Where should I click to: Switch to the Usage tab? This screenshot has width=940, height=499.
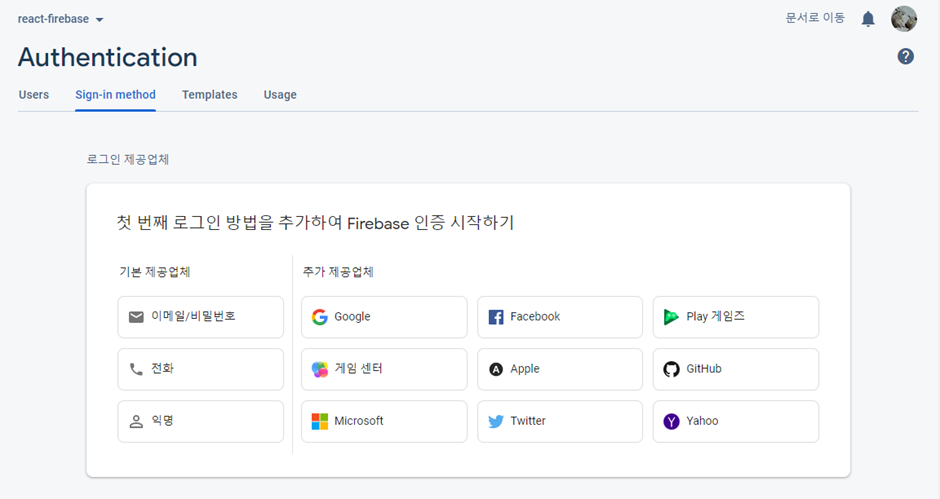280,95
